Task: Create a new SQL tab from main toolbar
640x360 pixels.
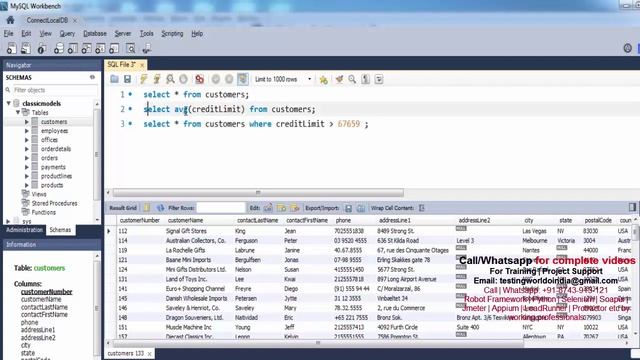Action: 11,49
